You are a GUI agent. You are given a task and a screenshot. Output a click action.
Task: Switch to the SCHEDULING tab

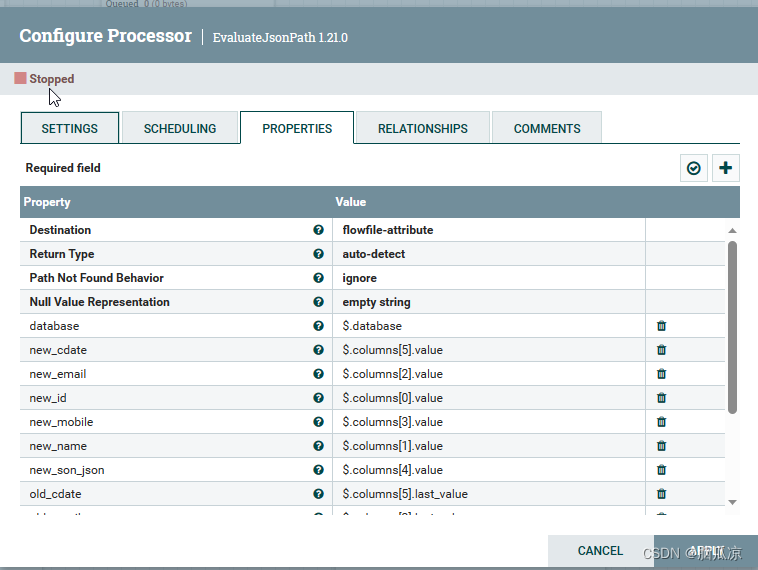[x=180, y=128]
